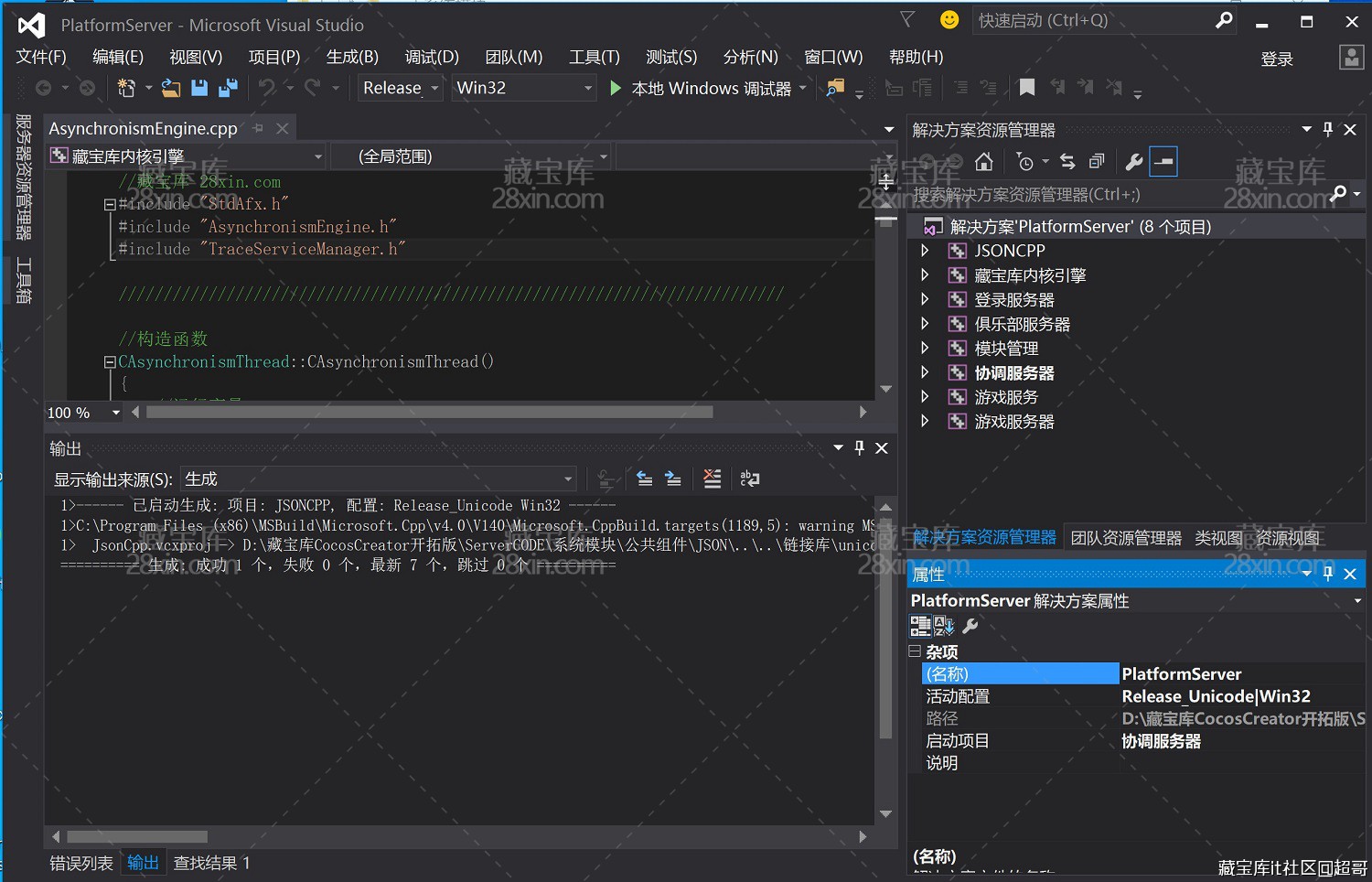This screenshot has width=1372, height=882.
Task: Switch to the 类视图 tab
Action: click(x=1218, y=538)
